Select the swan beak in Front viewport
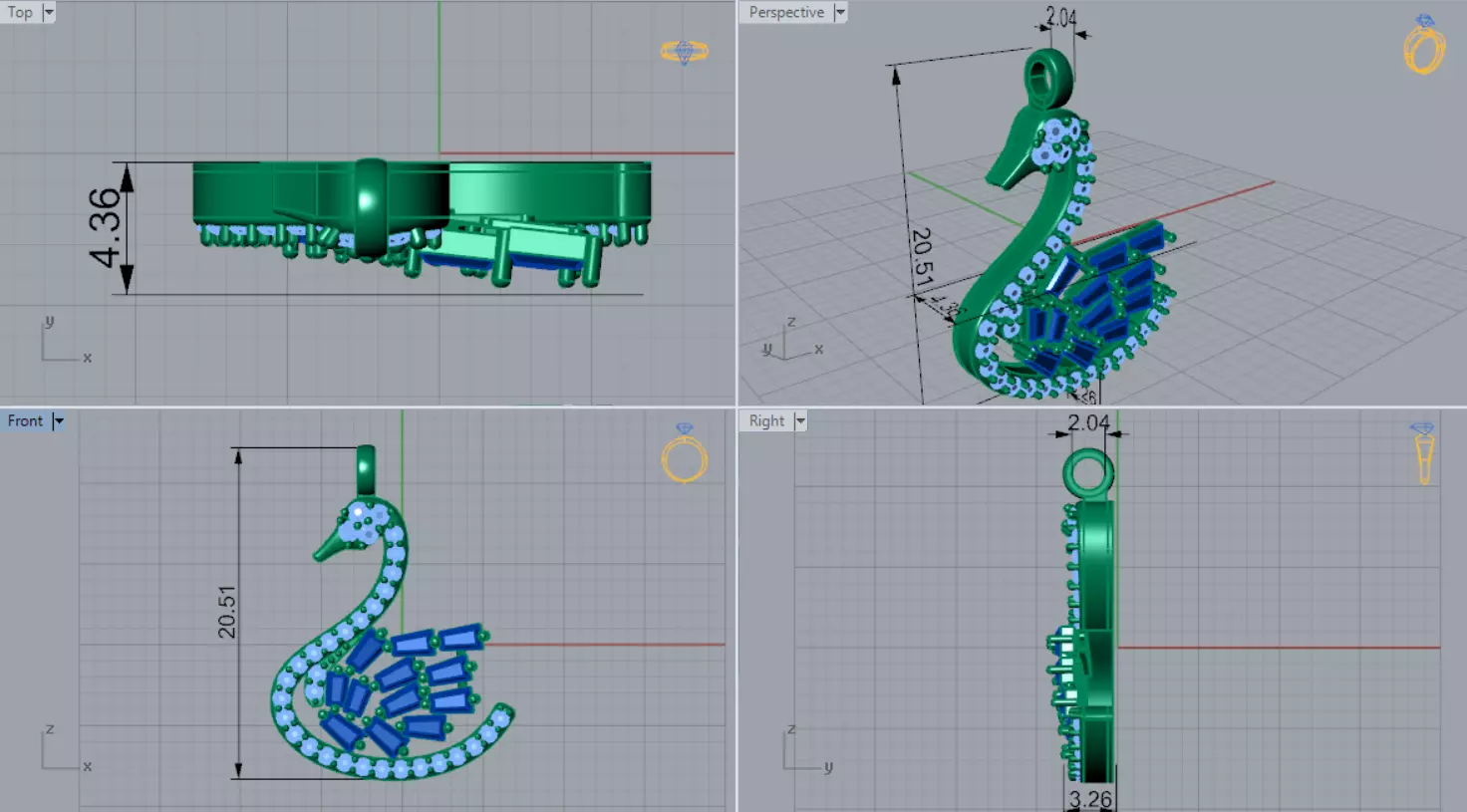 (328, 548)
